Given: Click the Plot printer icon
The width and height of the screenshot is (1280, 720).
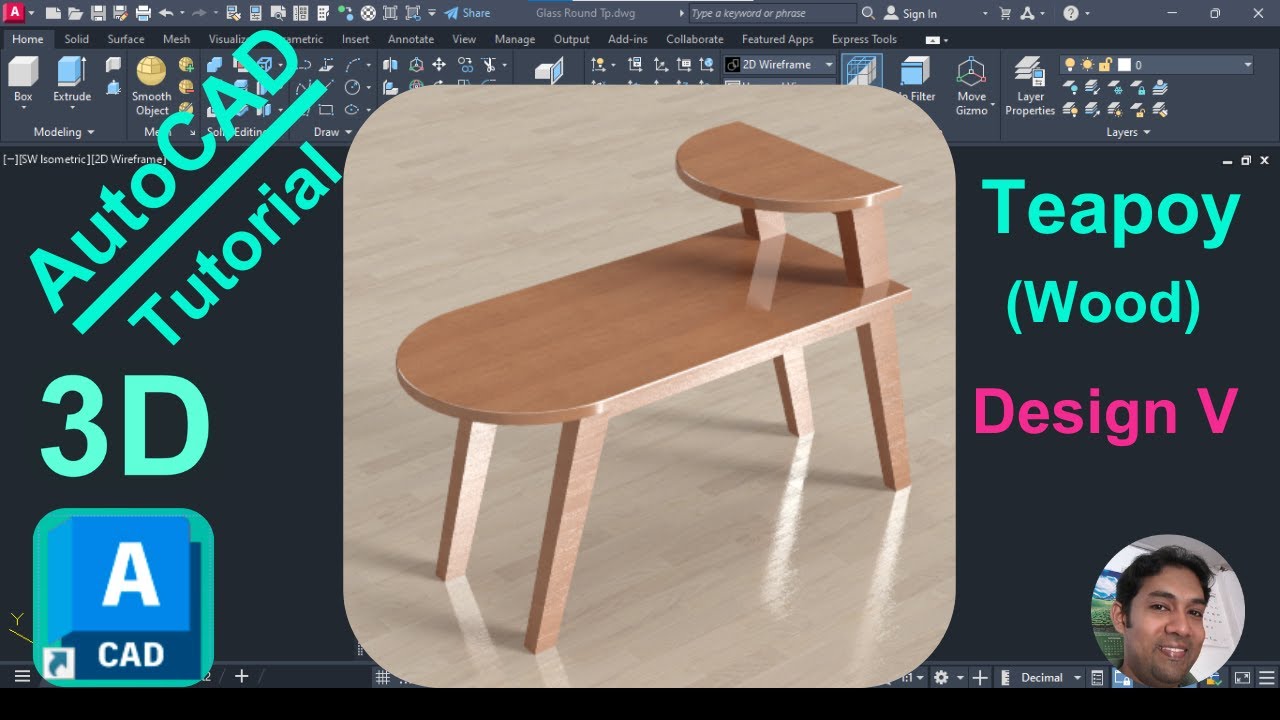Looking at the screenshot, I should tap(143, 13).
